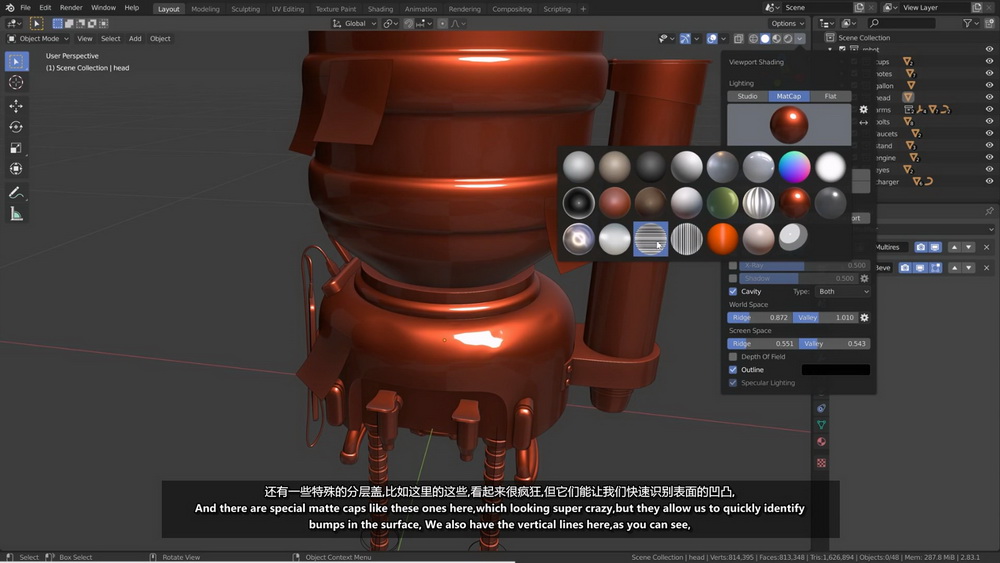Select the Measure tool
The height and width of the screenshot is (563, 1000).
(x=16, y=214)
